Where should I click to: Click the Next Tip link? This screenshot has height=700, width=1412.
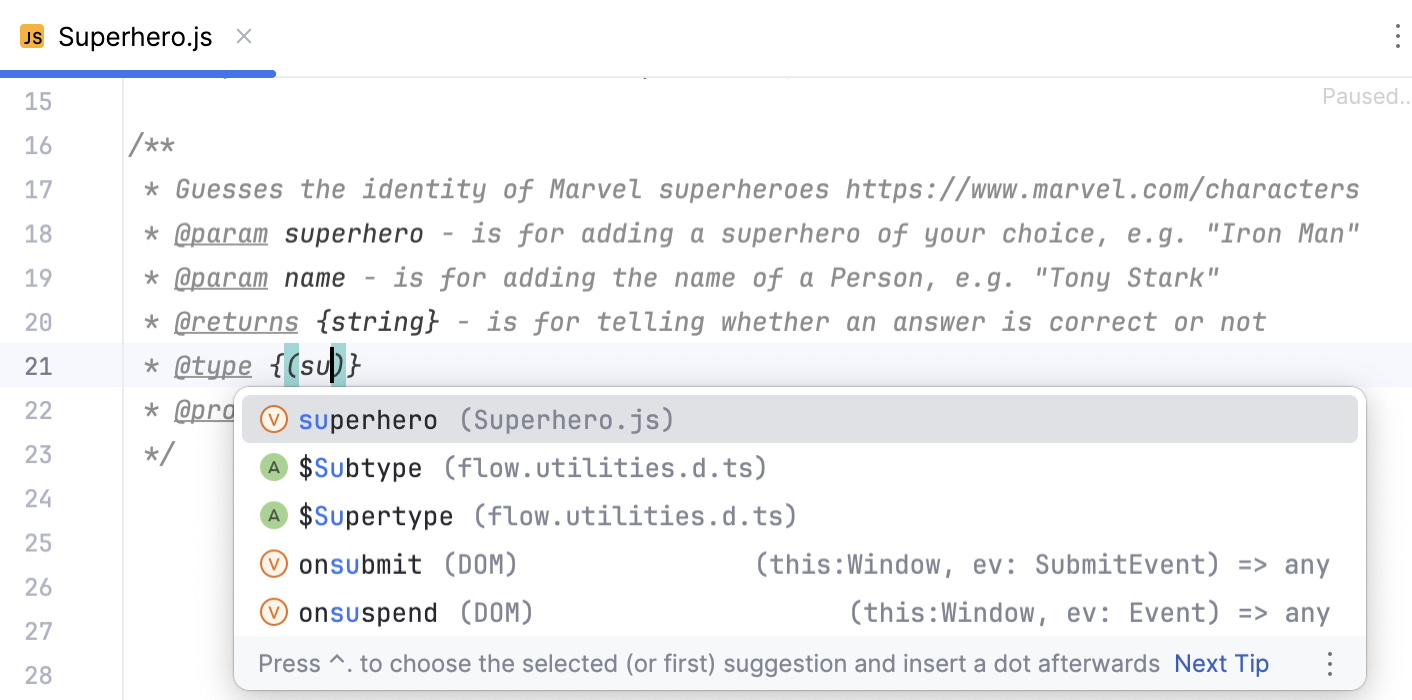click(1221, 663)
